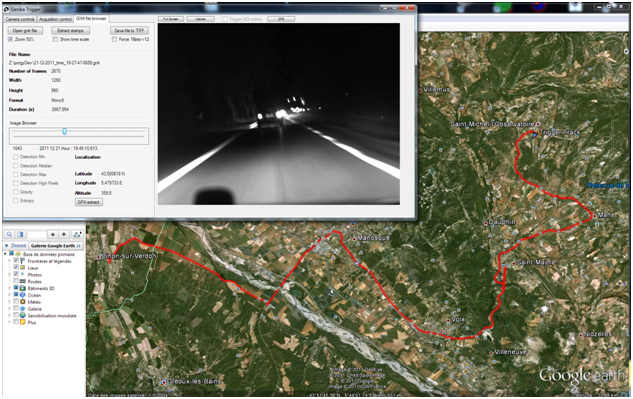Click the Océan layer globe icon
The width and height of the screenshot is (633, 399).
[x=23, y=295]
